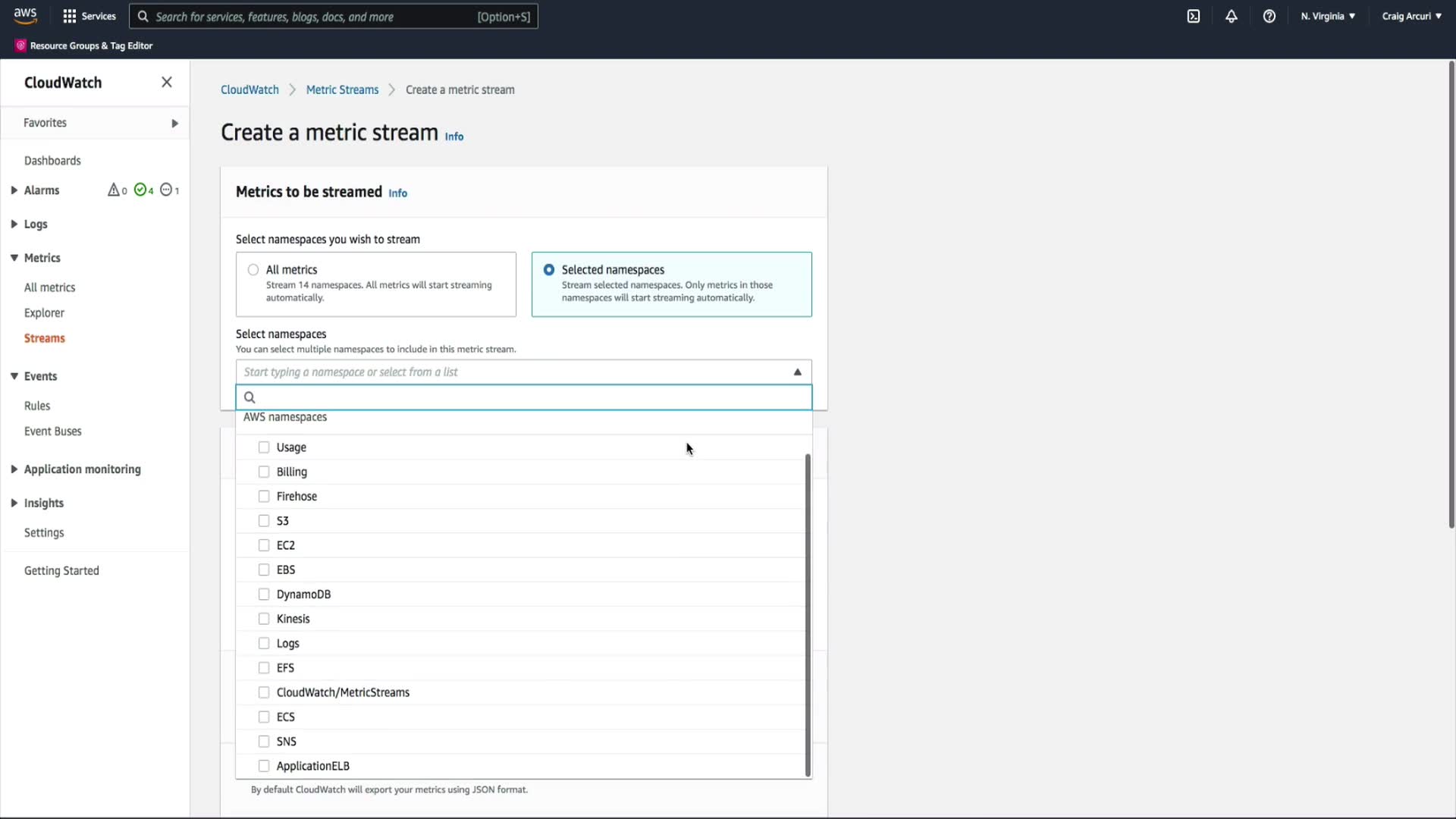The height and width of the screenshot is (819, 1456).
Task: Open the N. Virginia region dropdown
Action: click(1328, 16)
